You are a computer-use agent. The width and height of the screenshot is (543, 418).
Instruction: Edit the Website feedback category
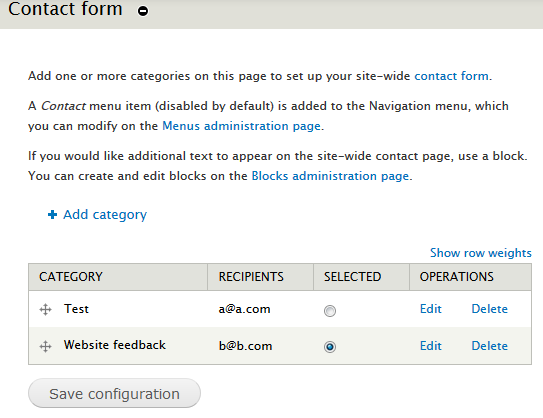point(431,346)
